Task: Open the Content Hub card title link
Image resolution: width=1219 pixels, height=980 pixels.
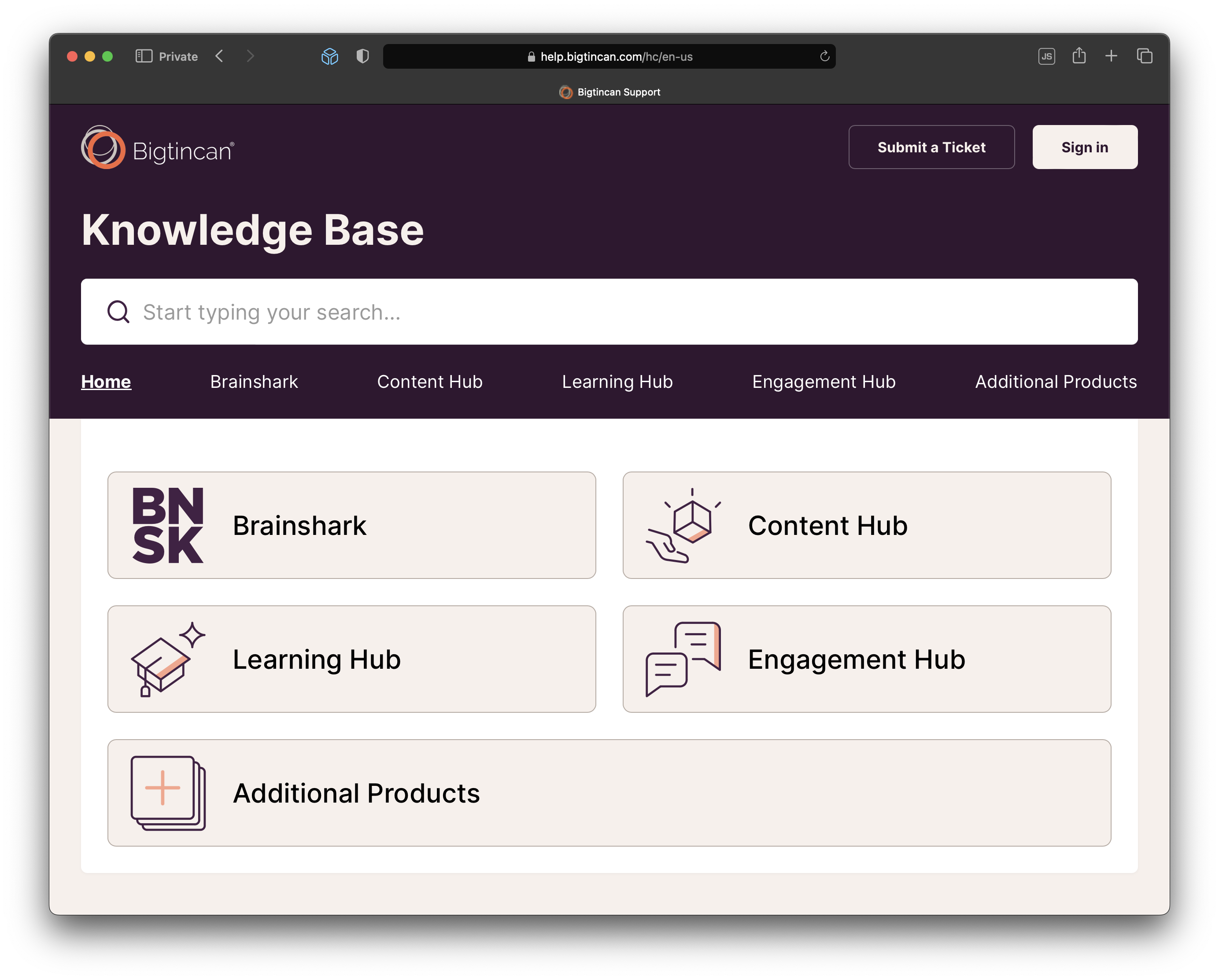Action: coord(828,526)
